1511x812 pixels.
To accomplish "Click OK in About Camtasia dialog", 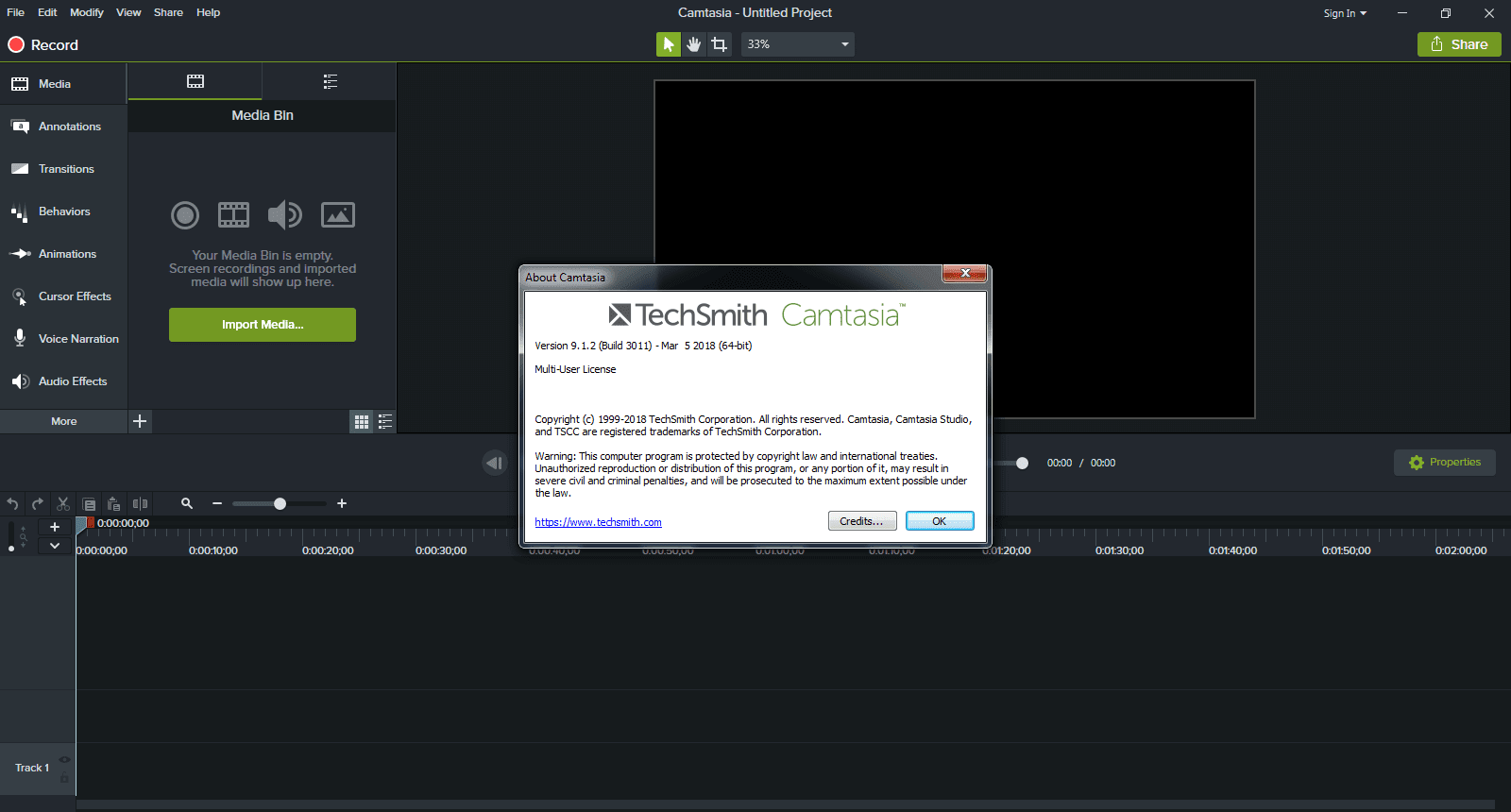I will (940, 521).
